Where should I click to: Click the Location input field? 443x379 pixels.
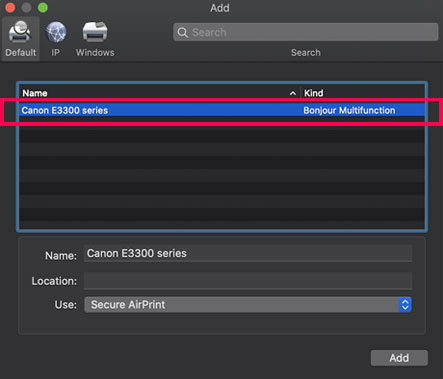tap(248, 281)
